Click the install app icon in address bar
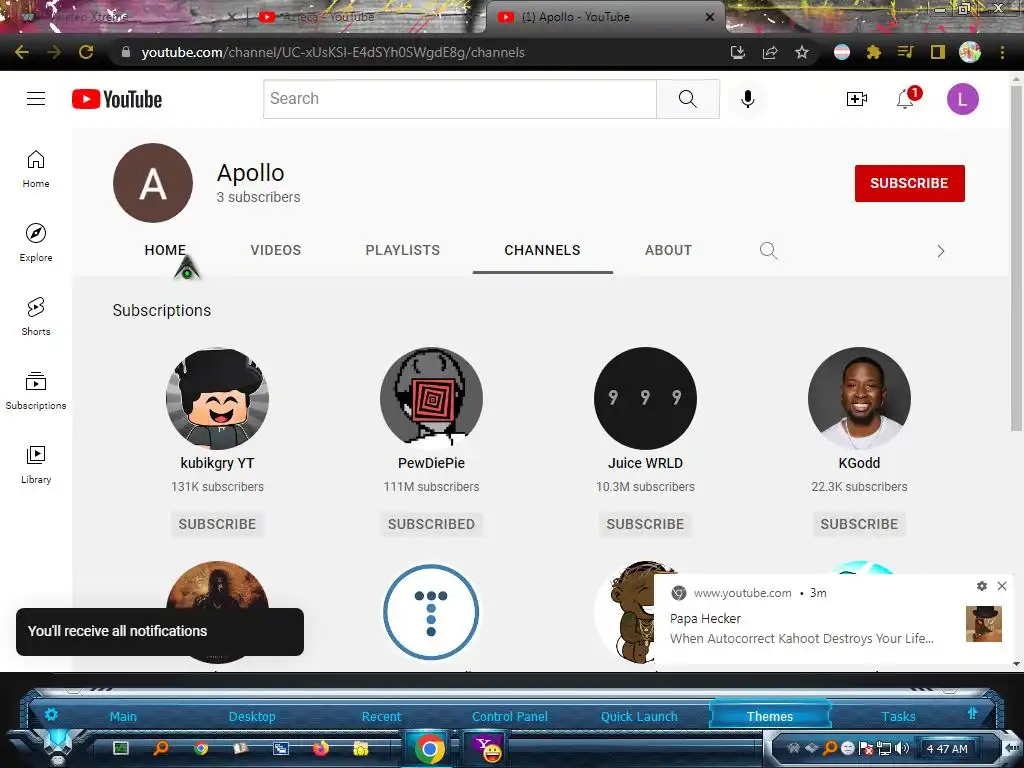The image size is (1024, 768). click(737, 52)
